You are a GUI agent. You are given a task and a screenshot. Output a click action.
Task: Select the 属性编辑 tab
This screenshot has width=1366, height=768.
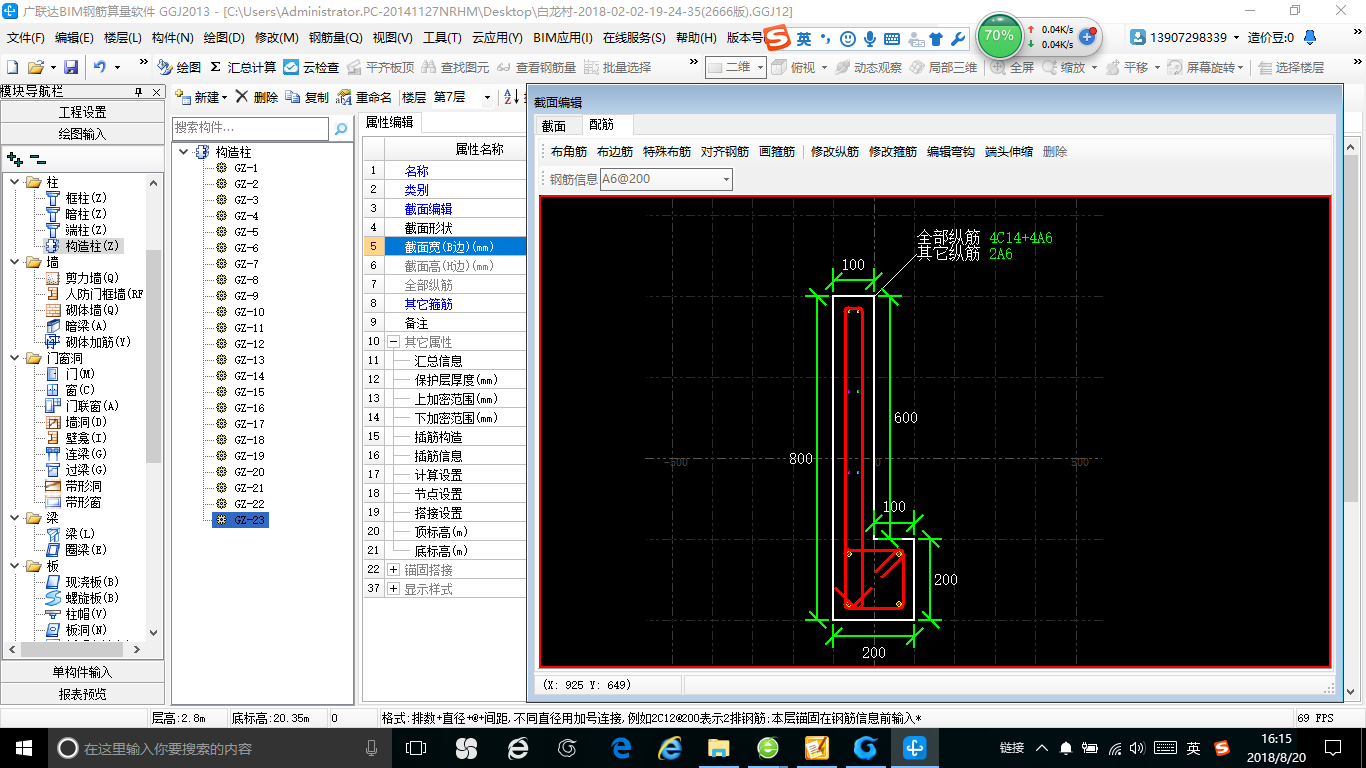(x=389, y=122)
